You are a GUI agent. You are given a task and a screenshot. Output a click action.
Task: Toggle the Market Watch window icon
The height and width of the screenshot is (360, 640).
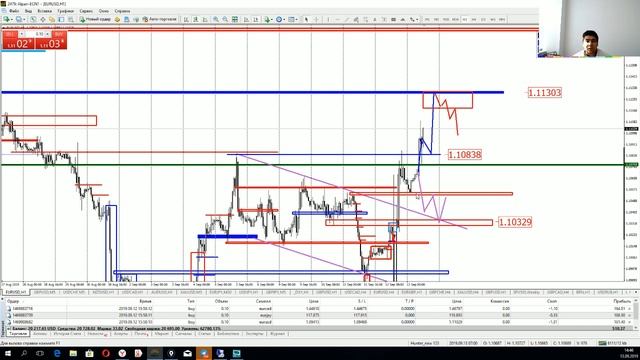(x=33, y=19)
